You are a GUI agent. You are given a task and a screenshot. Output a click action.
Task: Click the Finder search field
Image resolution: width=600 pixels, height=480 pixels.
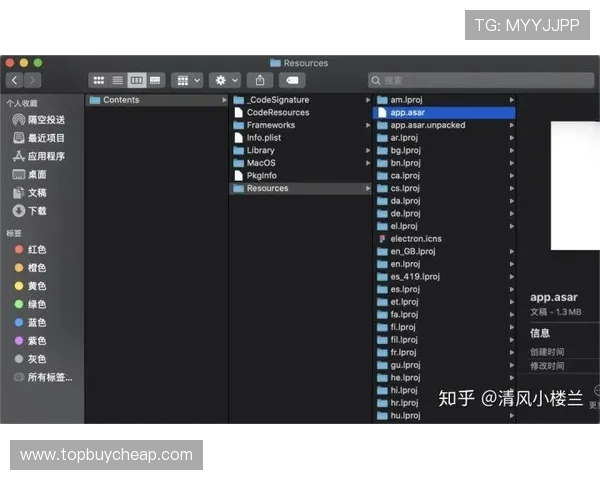pos(481,80)
